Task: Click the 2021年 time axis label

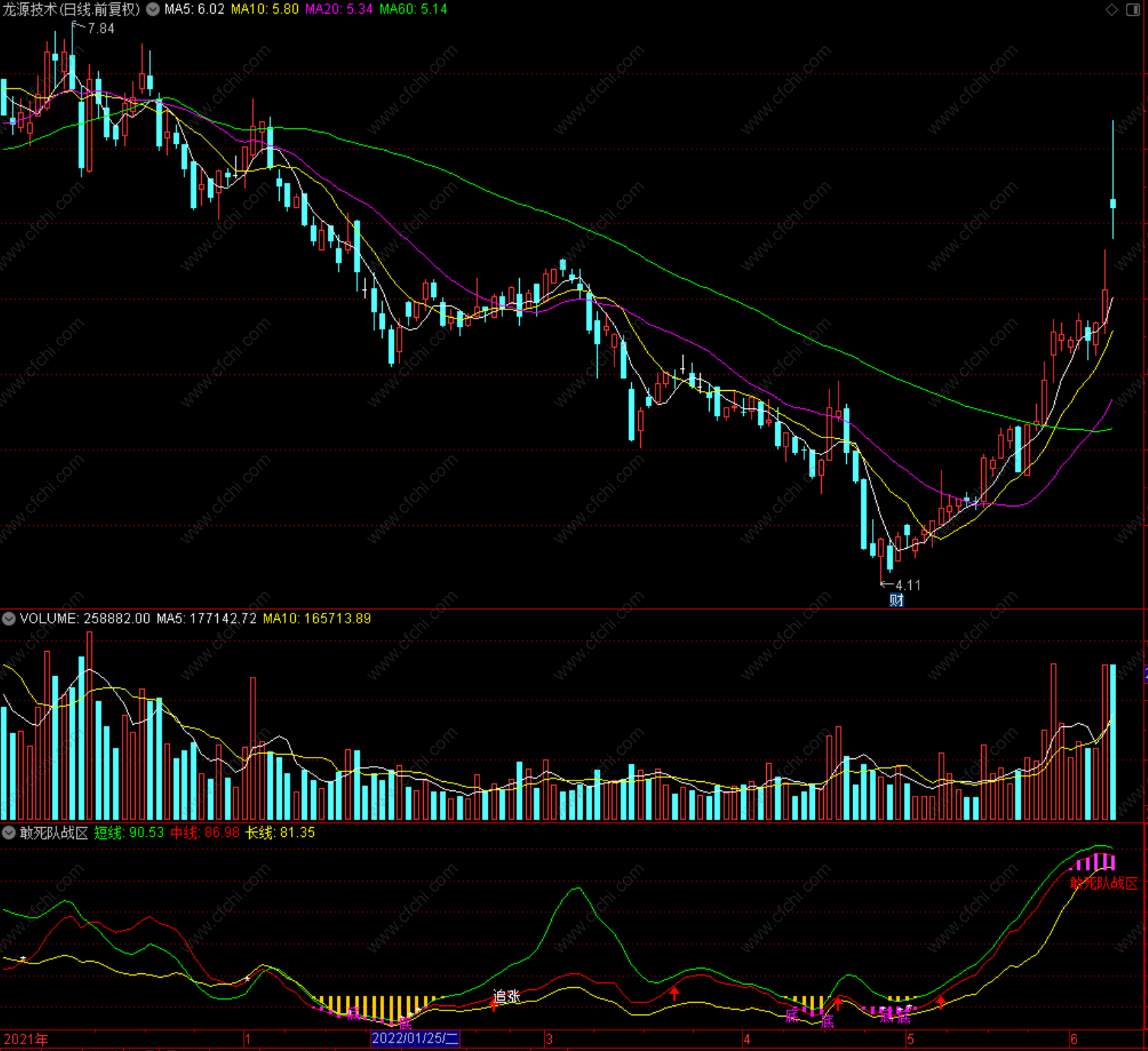Action: [26, 1039]
